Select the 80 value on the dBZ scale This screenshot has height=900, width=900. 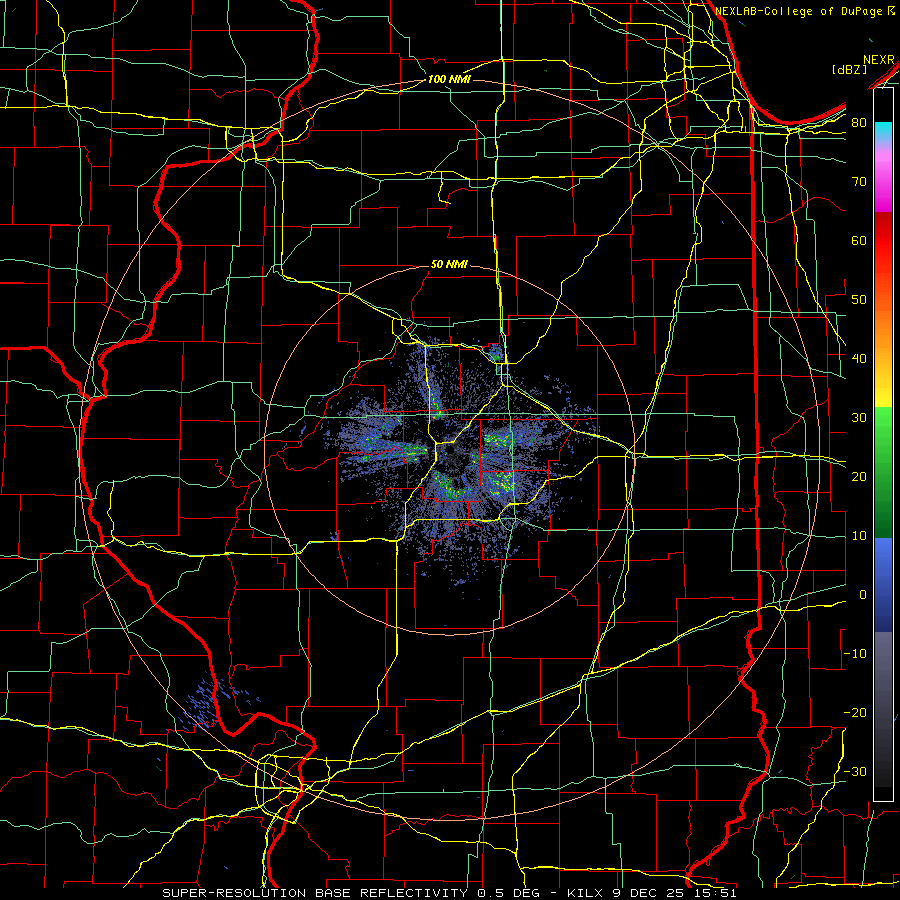click(x=859, y=122)
